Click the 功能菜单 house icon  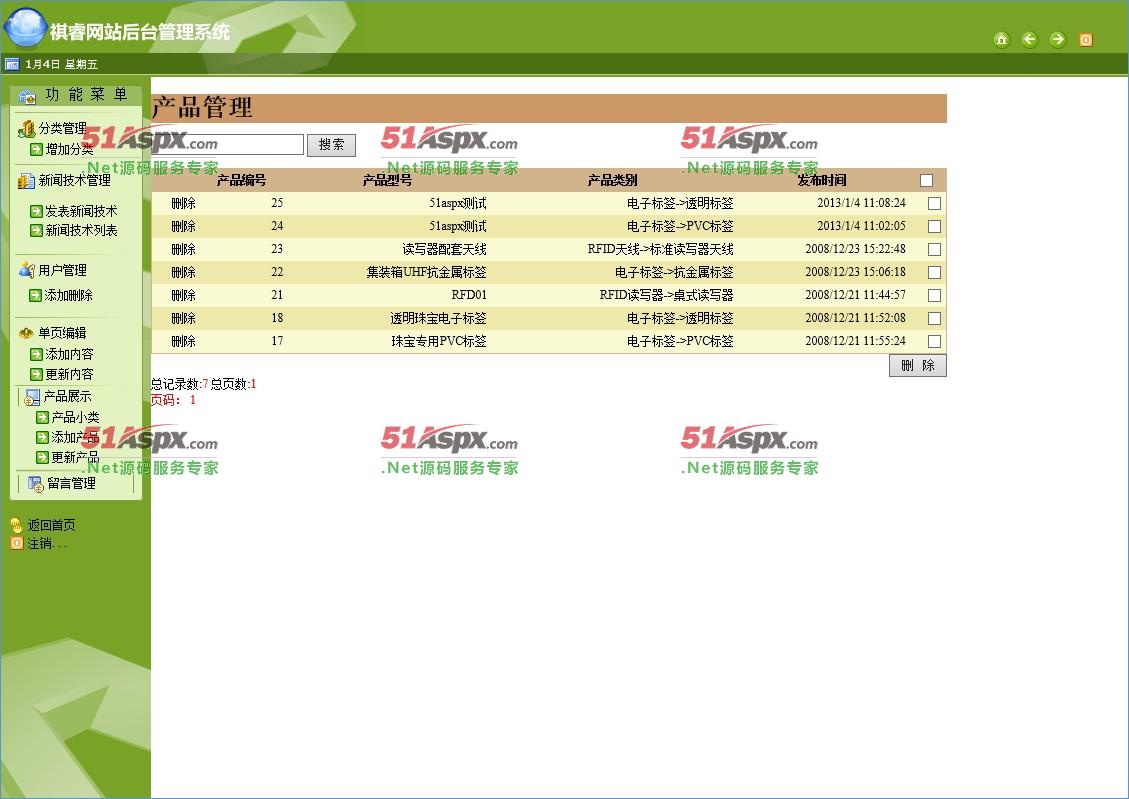pos(27,96)
